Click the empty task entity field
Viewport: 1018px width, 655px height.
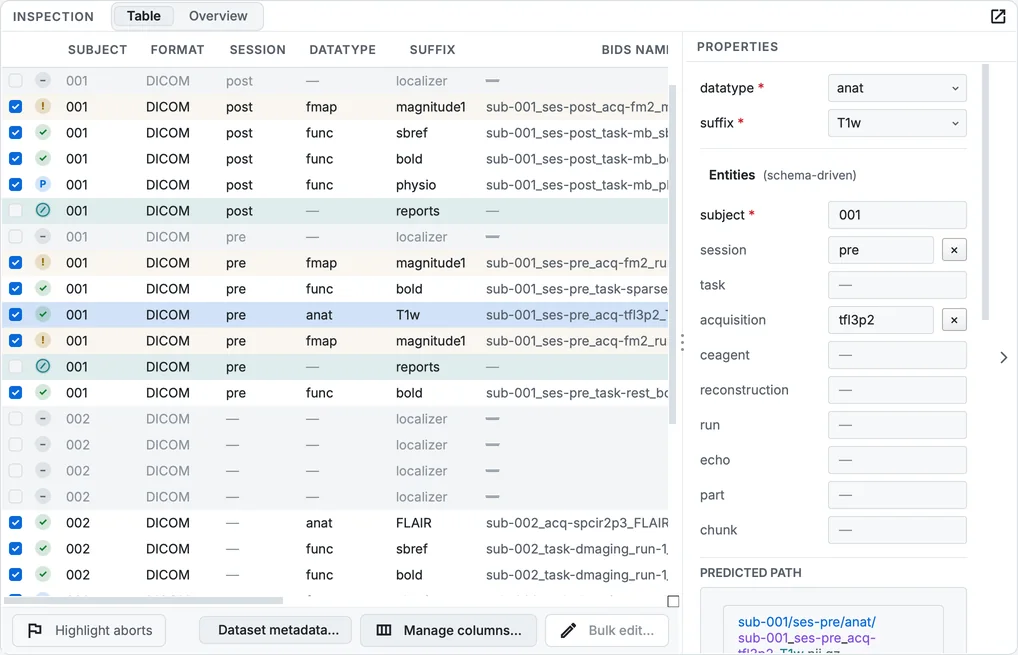(x=897, y=285)
